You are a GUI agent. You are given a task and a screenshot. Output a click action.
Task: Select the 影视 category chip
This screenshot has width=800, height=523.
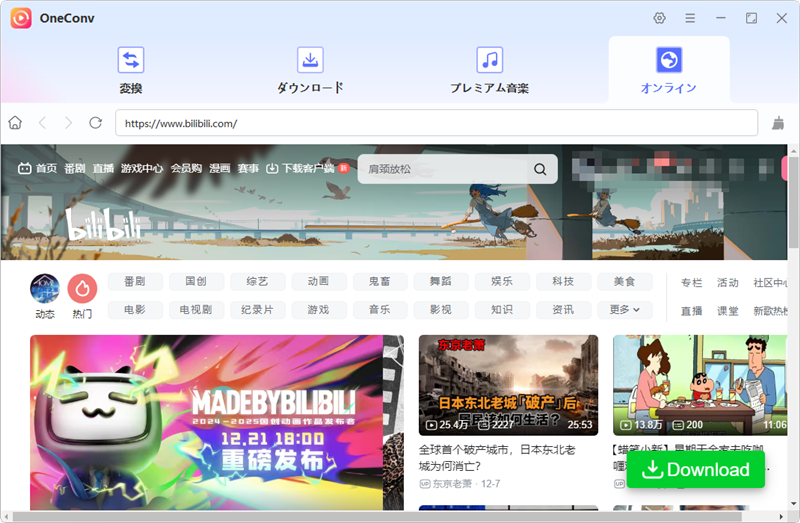(441, 310)
